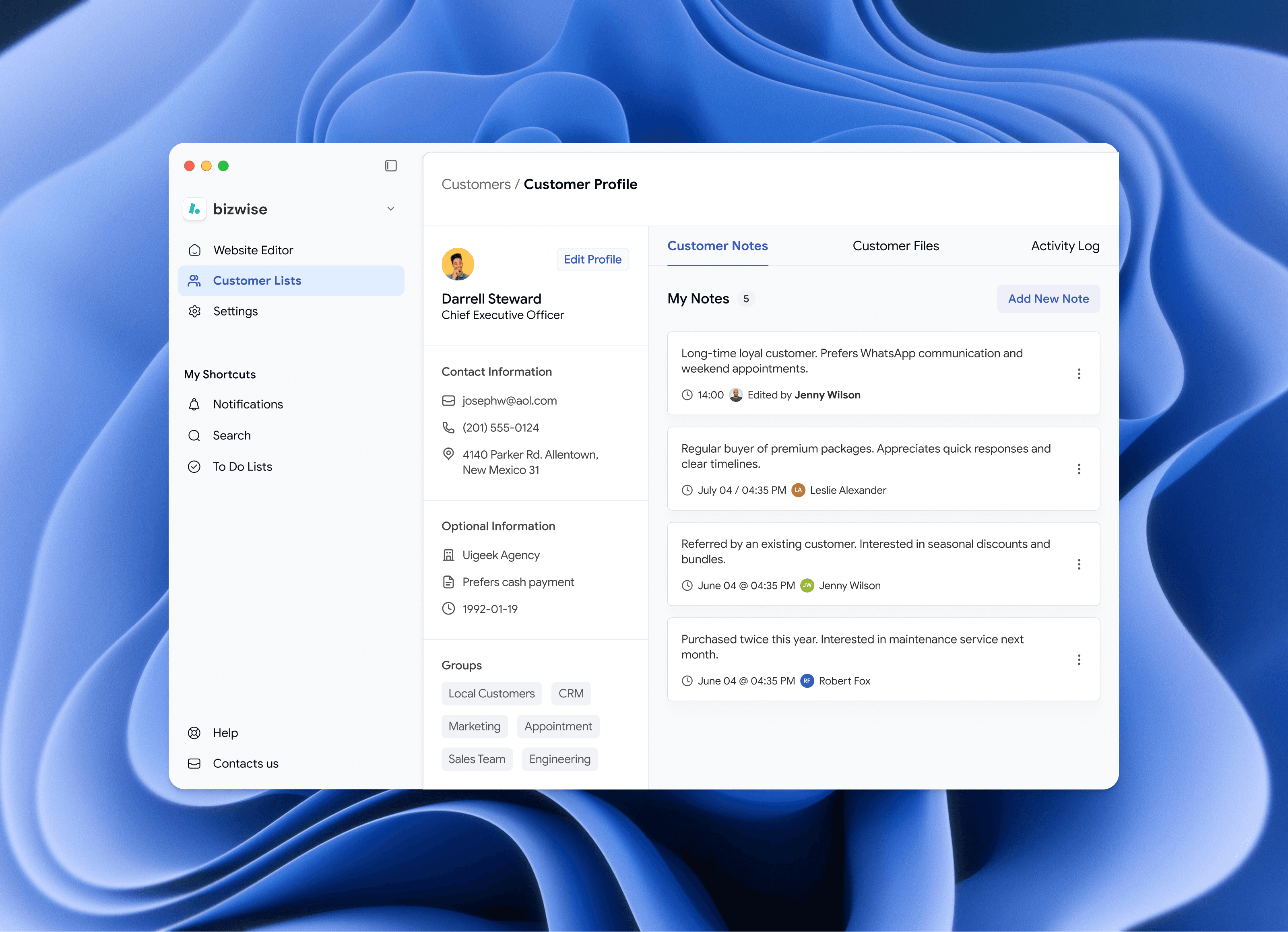Open options menu for premium packages note
The width and height of the screenshot is (1288, 932).
[1078, 468]
